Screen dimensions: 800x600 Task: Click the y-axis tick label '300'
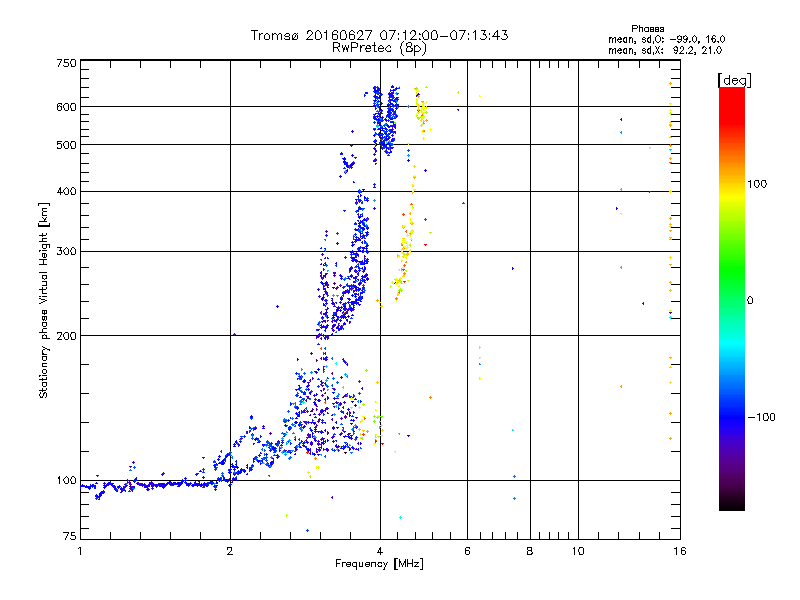(x=66, y=252)
